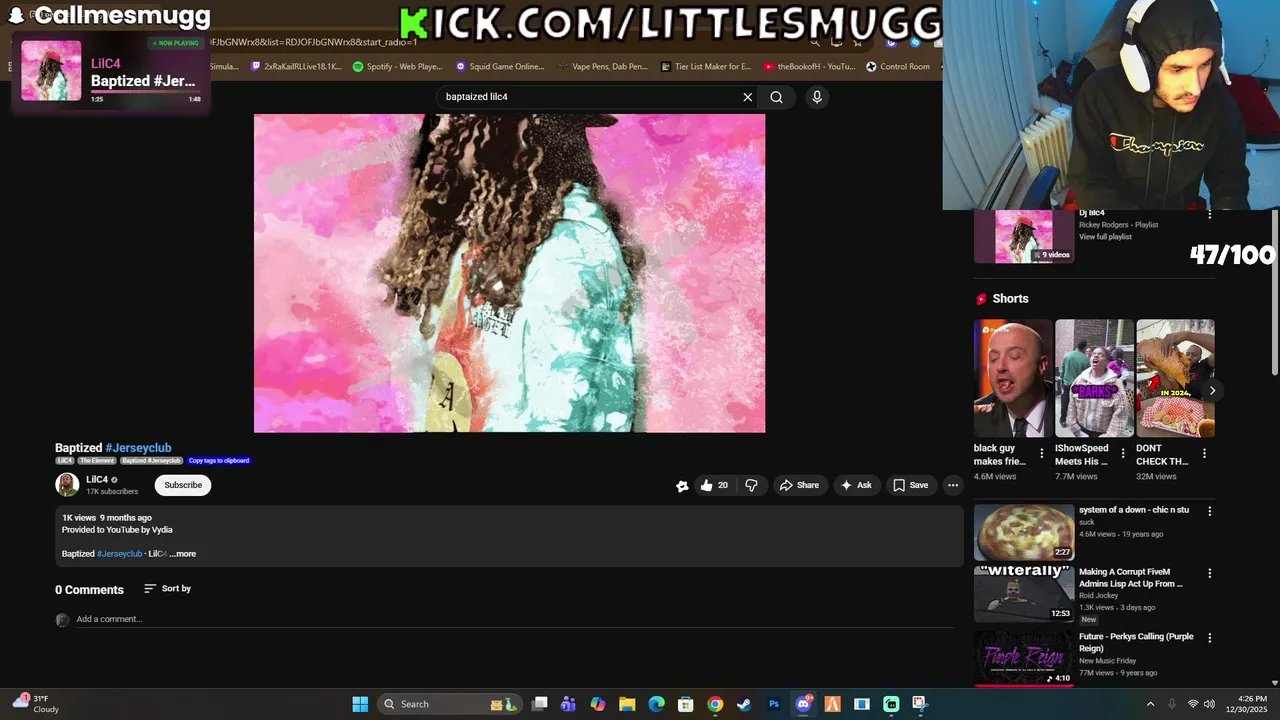Open the Snipping Tool on the taskbar
The height and width of the screenshot is (720, 1280).
coord(920,704)
